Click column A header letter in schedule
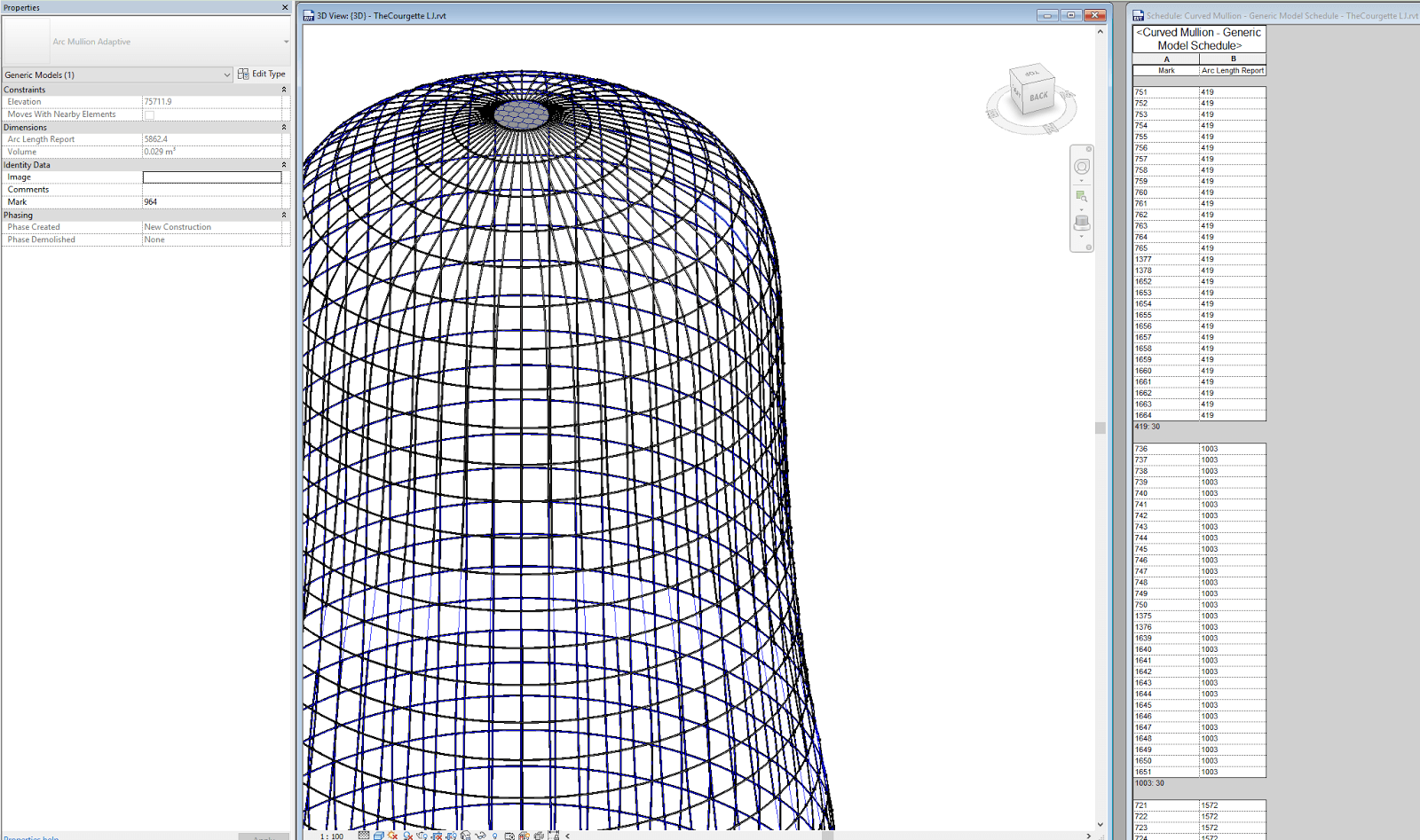The image size is (1420, 840). pyautogui.click(x=1166, y=59)
